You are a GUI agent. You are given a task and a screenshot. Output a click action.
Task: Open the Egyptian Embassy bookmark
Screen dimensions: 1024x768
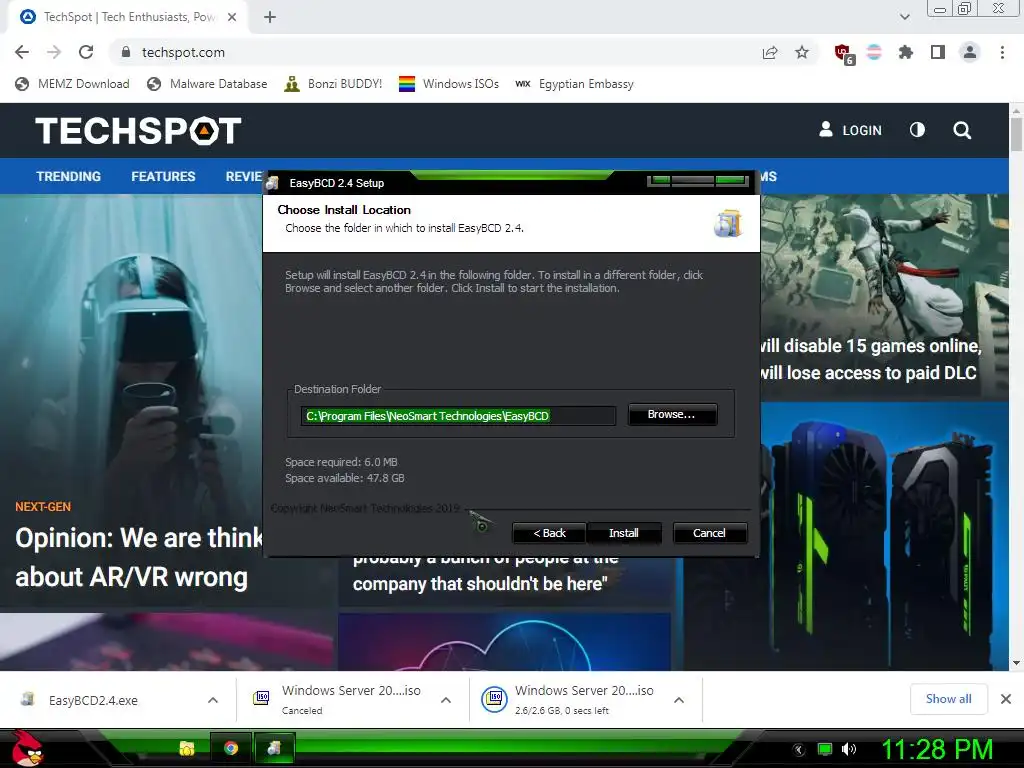click(x=574, y=84)
